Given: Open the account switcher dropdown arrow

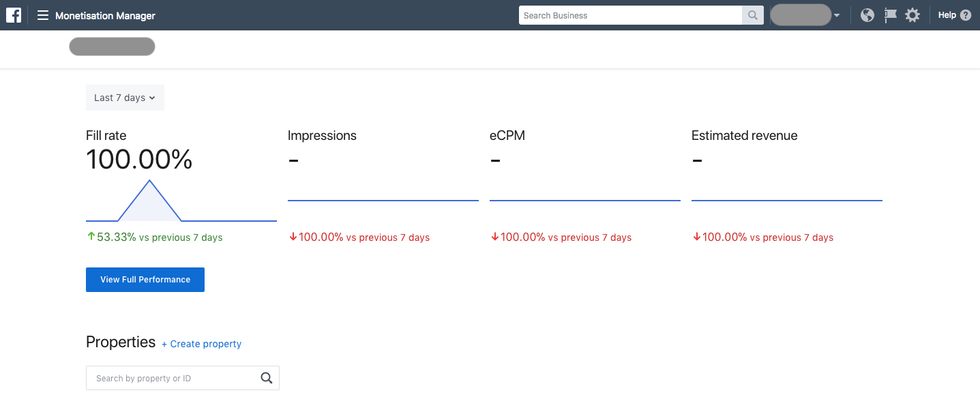Looking at the screenshot, I should pos(836,16).
